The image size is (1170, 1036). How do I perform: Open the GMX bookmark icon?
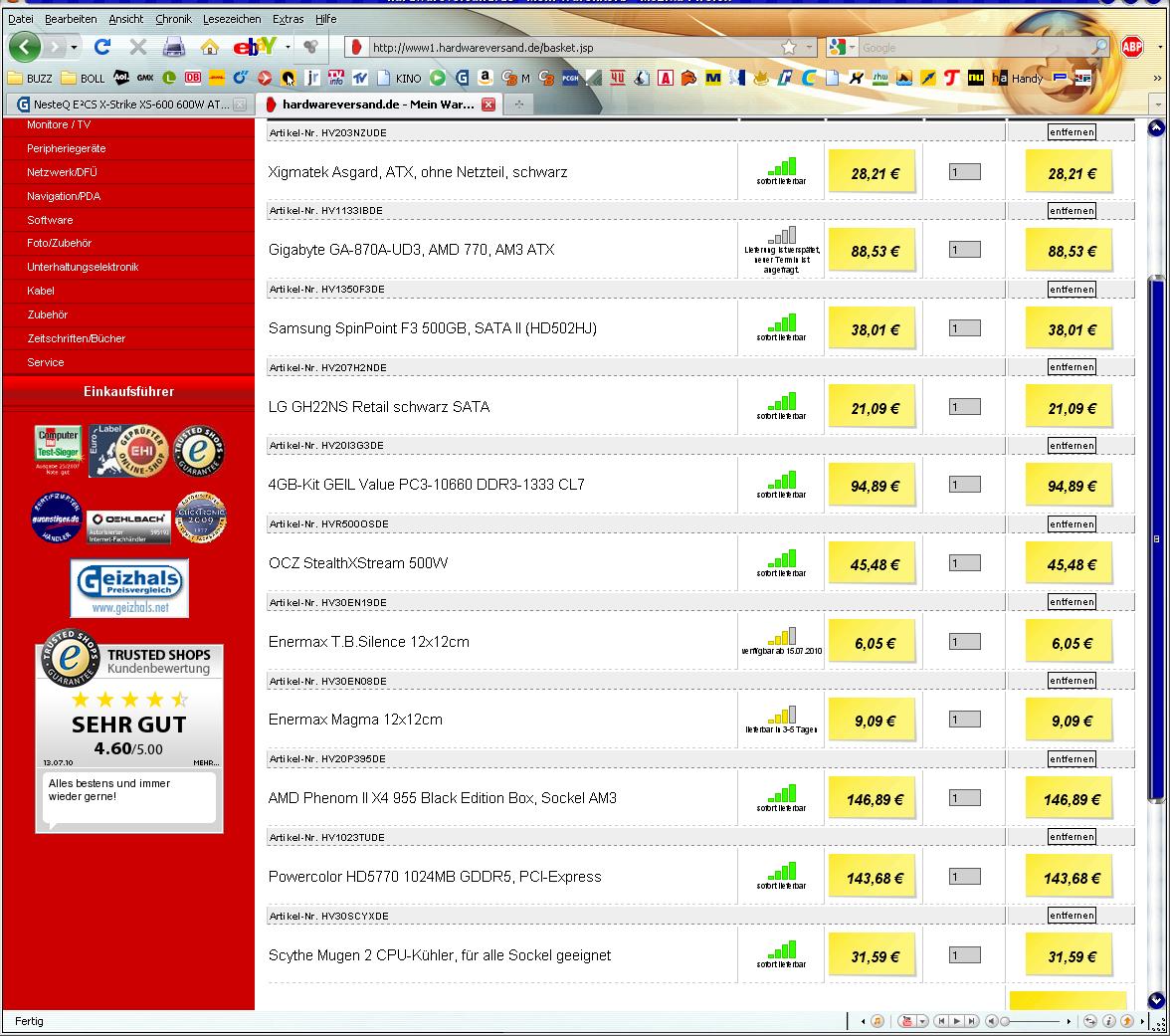[x=145, y=78]
